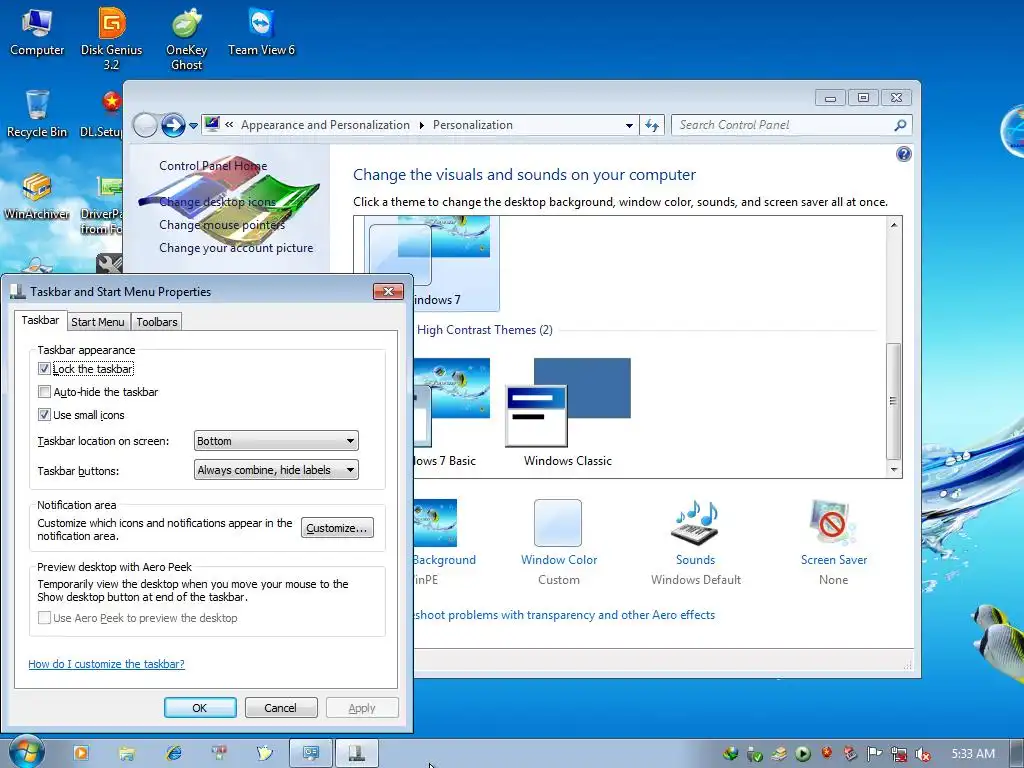Enable Auto-hide the taskbar
This screenshot has width=1024, height=768.
click(44, 392)
